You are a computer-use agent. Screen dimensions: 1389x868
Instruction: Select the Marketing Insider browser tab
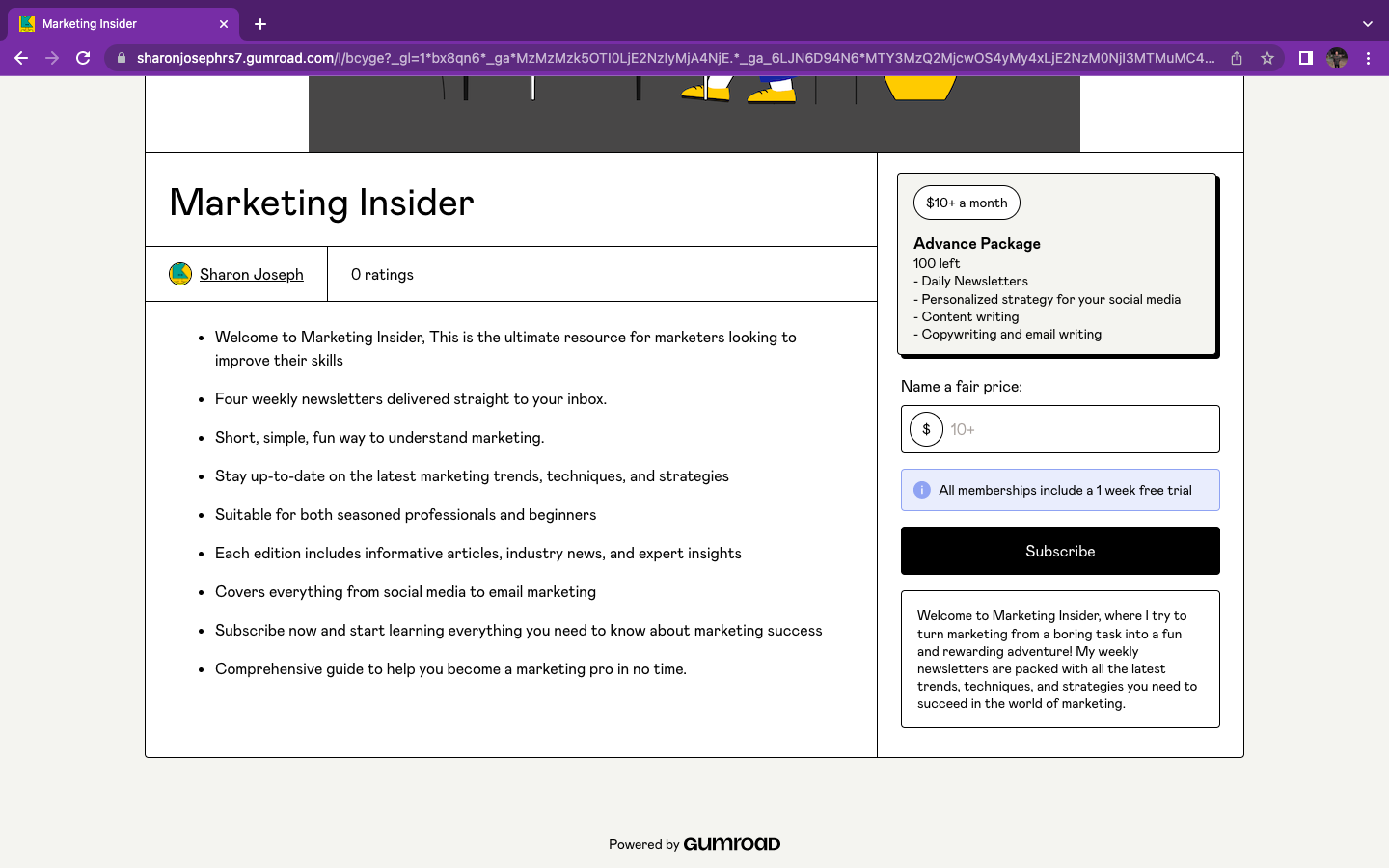point(124,24)
